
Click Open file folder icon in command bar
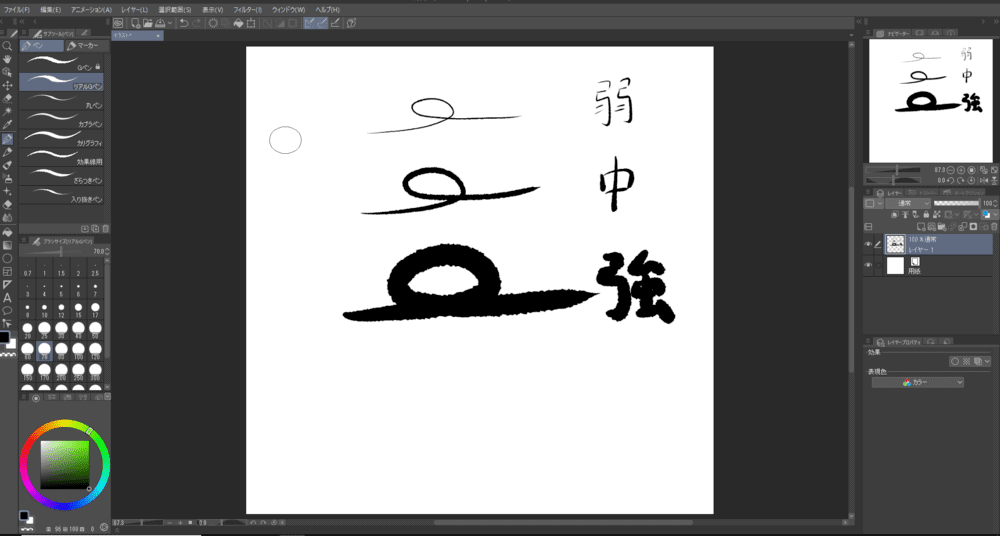click(x=148, y=23)
